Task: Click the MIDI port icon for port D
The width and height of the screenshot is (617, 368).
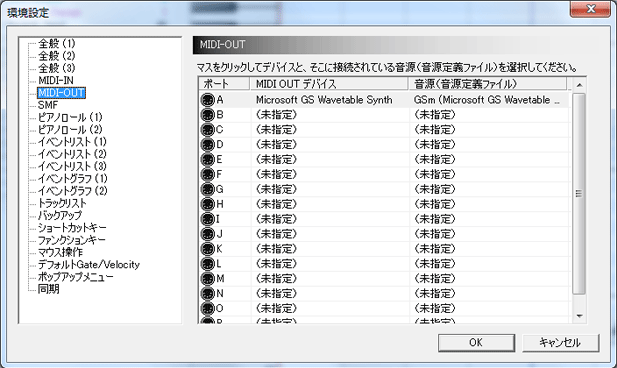Action: [x=207, y=145]
